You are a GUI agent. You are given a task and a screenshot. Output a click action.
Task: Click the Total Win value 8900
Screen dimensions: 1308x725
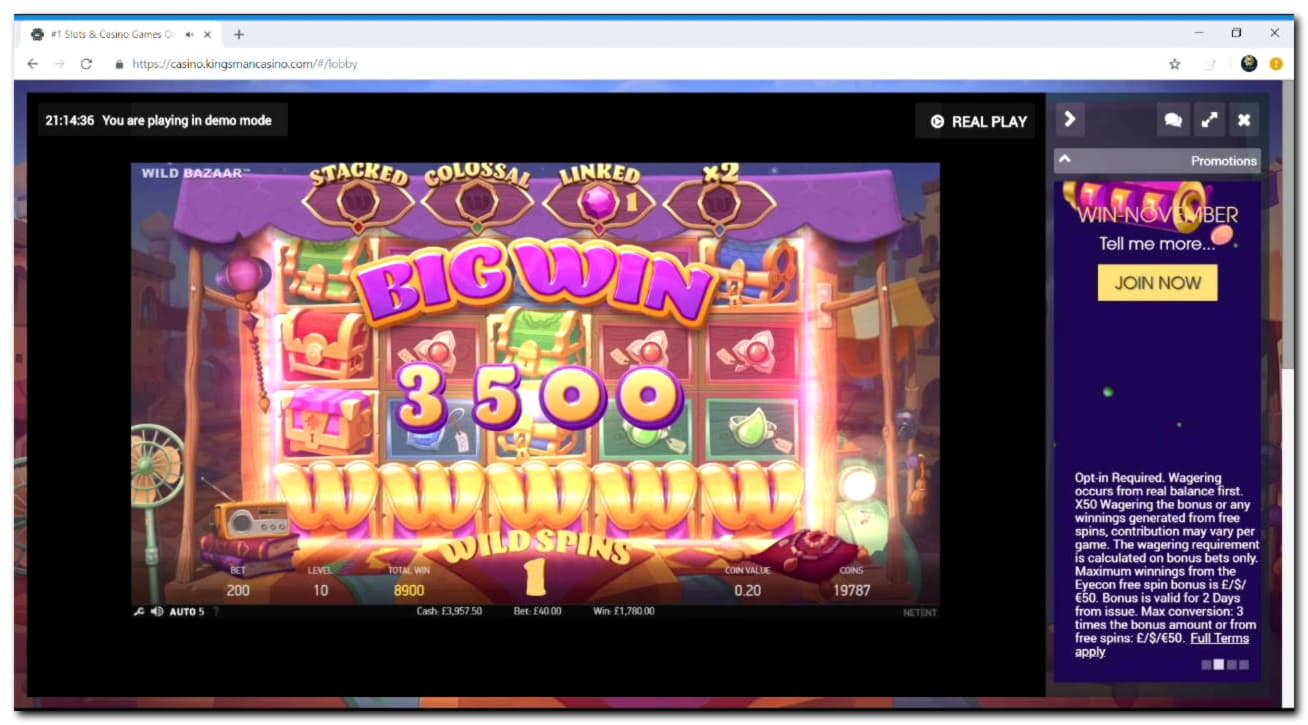(408, 590)
